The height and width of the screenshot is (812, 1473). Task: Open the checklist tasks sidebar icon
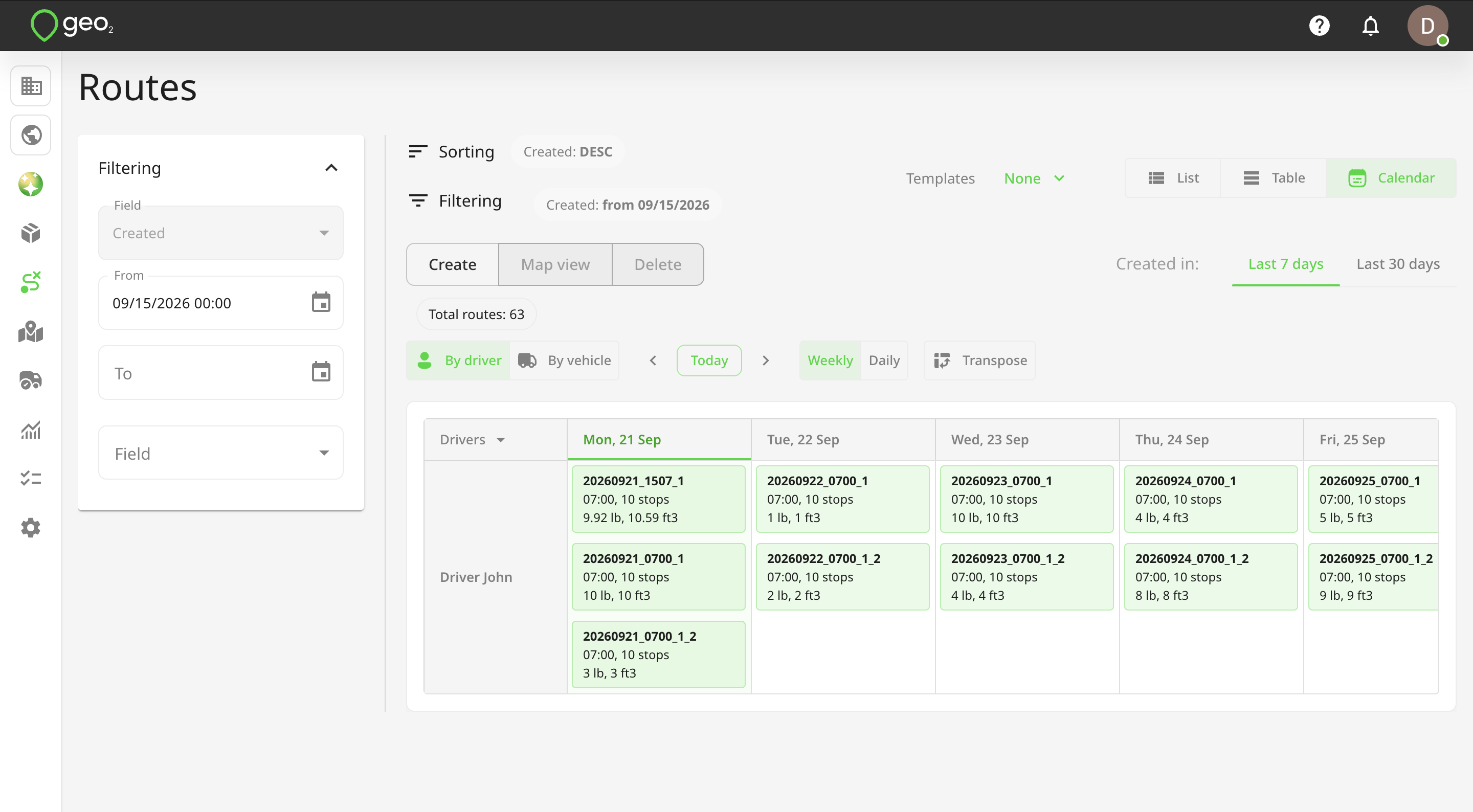[31, 478]
